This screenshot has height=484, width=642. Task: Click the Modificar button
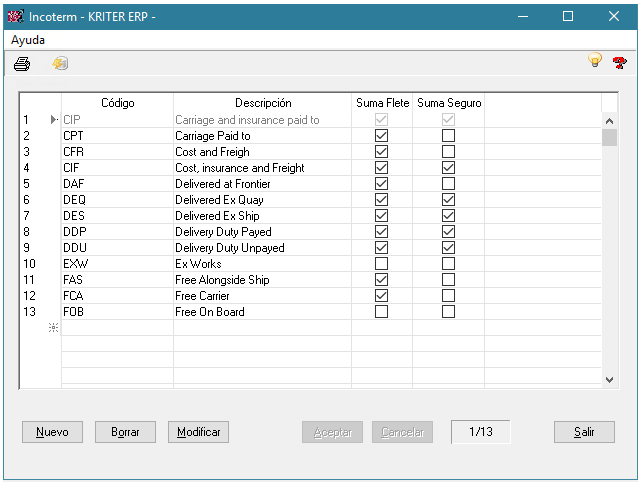[198, 432]
